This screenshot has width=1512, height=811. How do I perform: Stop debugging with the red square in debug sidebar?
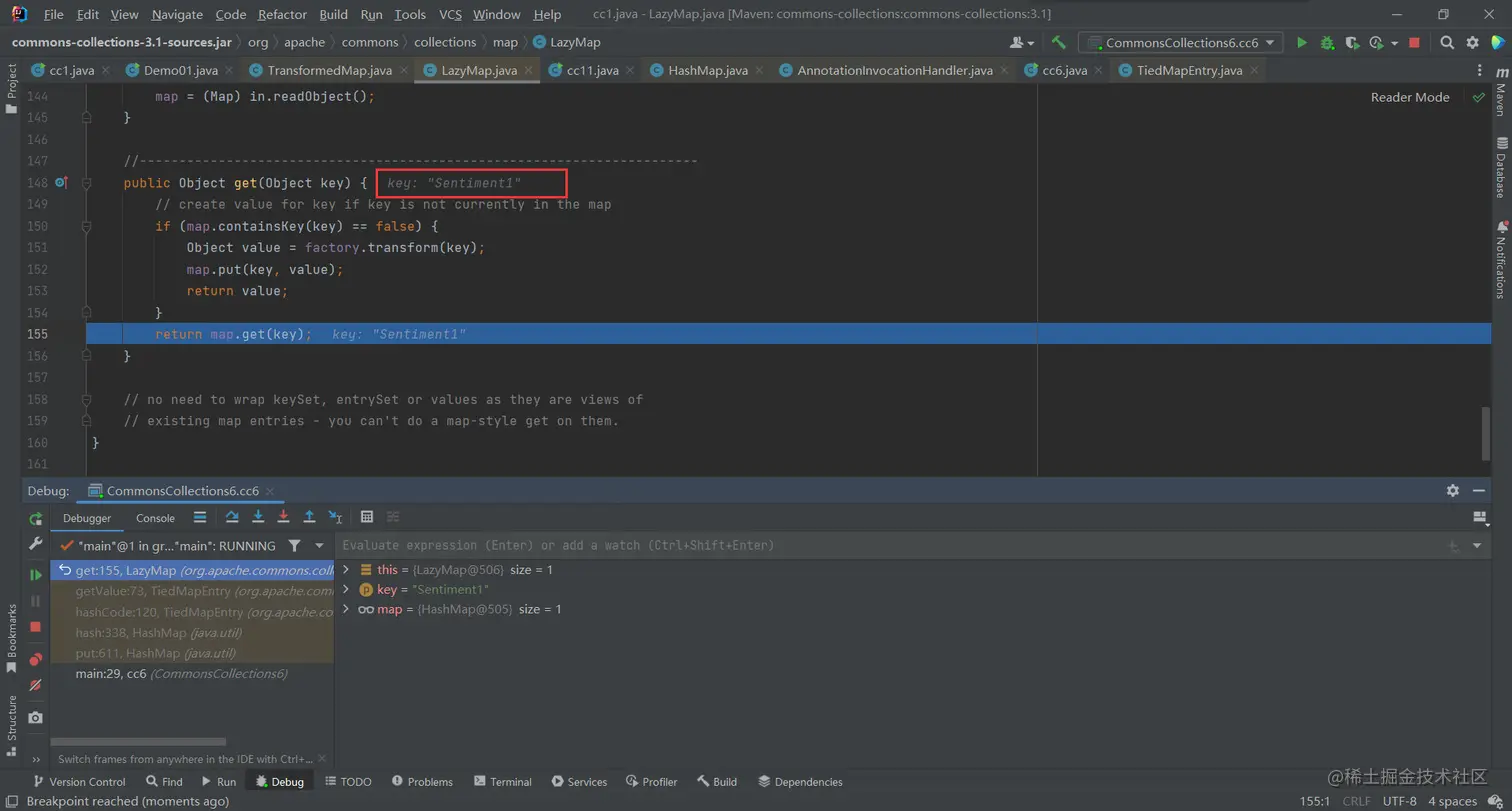click(x=36, y=627)
